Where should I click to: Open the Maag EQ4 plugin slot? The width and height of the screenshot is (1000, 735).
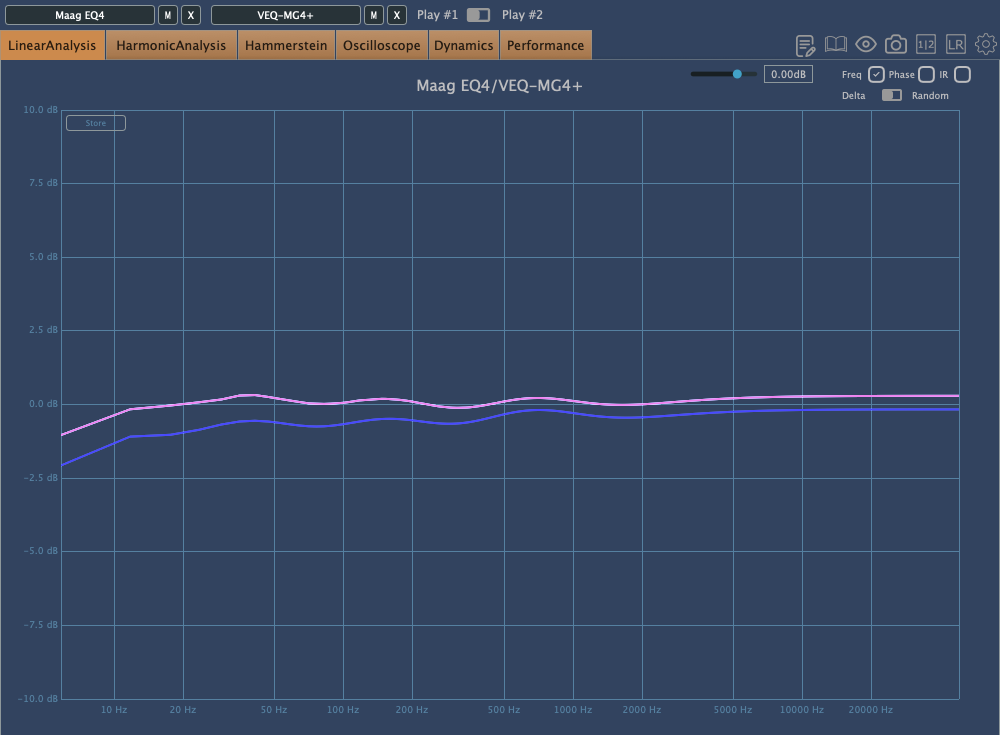pyautogui.click(x=80, y=15)
